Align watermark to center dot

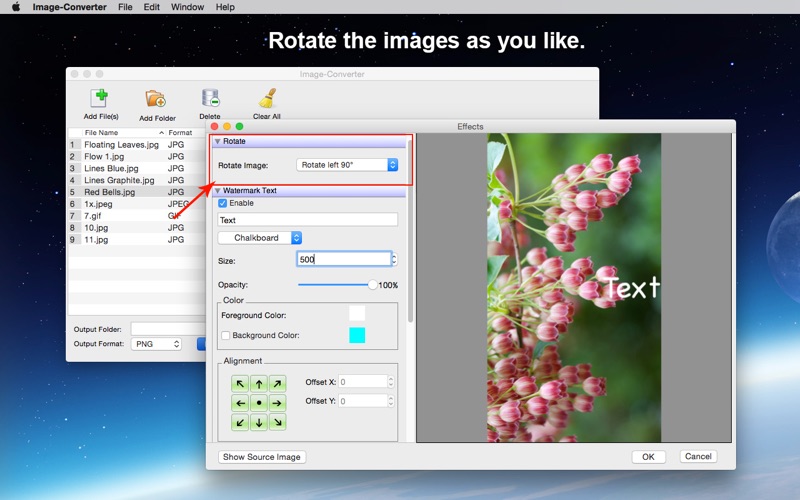(x=259, y=403)
